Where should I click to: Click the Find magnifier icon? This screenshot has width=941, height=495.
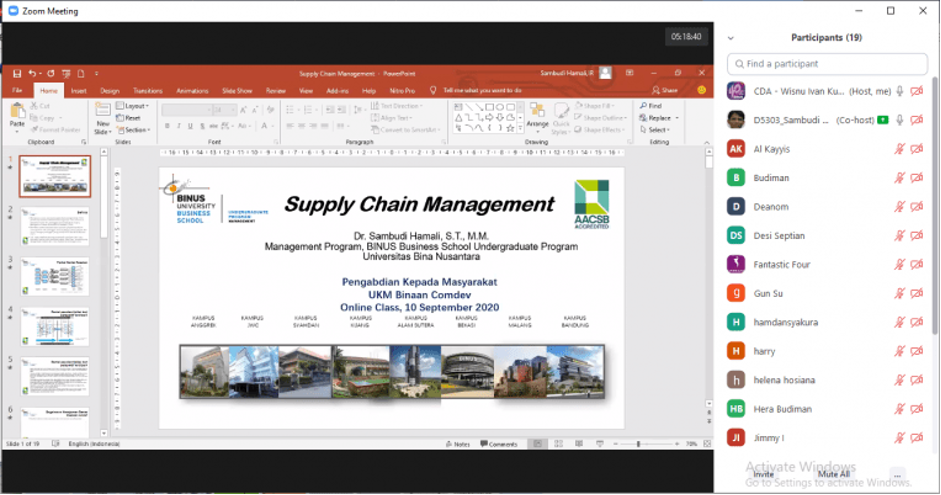coord(643,106)
